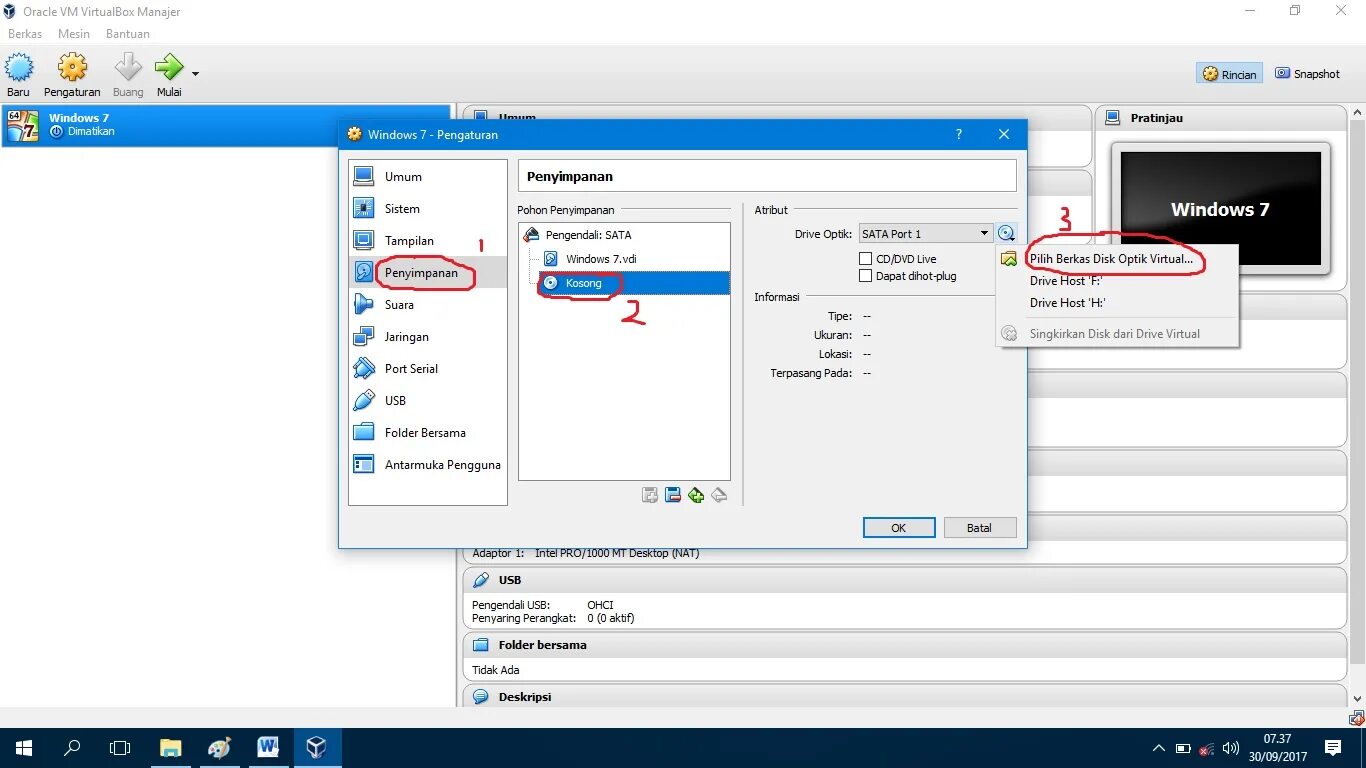1366x768 pixels.
Task: Click OK in the Pengaturan dialog
Action: [899, 528]
